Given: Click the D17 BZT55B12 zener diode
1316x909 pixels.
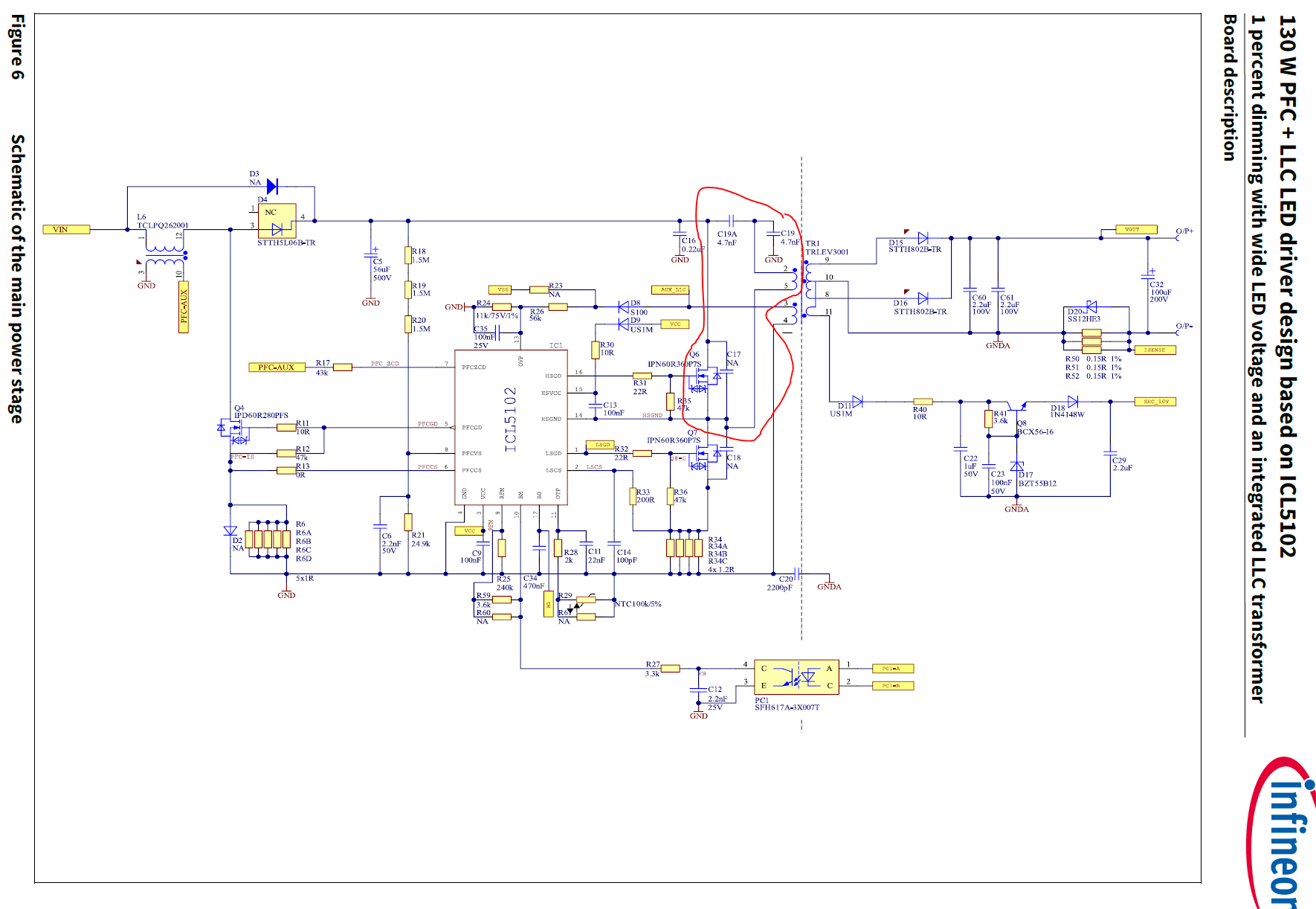Looking at the screenshot, I should tap(1017, 466).
